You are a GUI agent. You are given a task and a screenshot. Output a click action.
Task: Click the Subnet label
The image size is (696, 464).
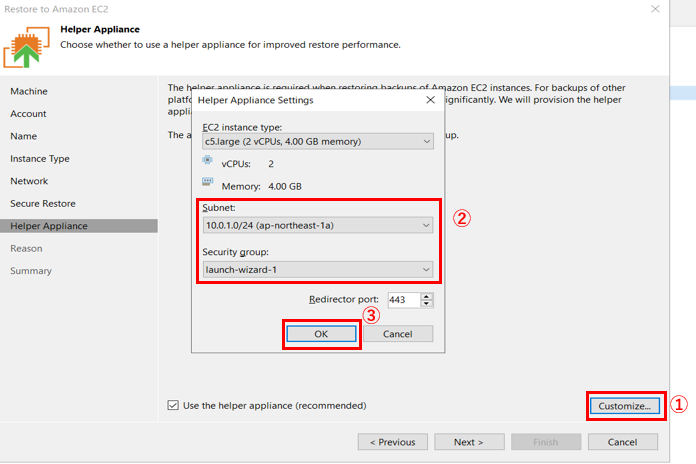tap(219, 208)
